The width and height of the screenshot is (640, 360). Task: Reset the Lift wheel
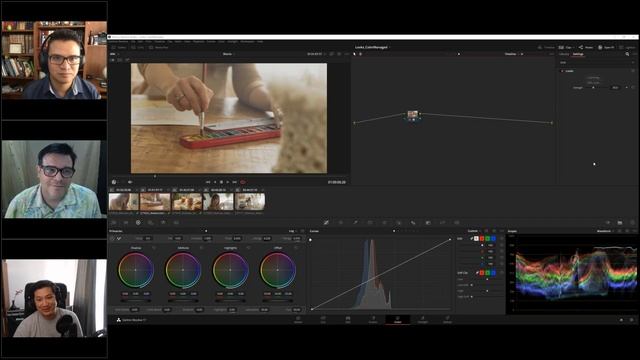(154, 248)
